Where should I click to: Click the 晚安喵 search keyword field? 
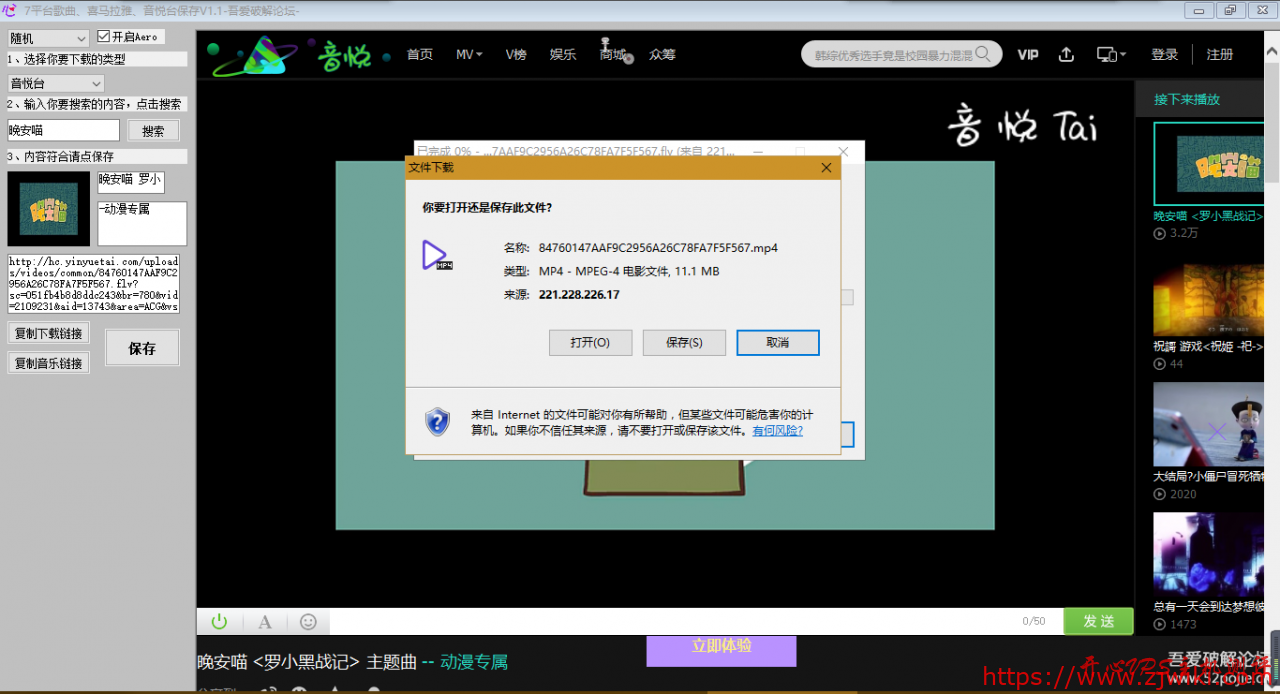tap(63, 130)
